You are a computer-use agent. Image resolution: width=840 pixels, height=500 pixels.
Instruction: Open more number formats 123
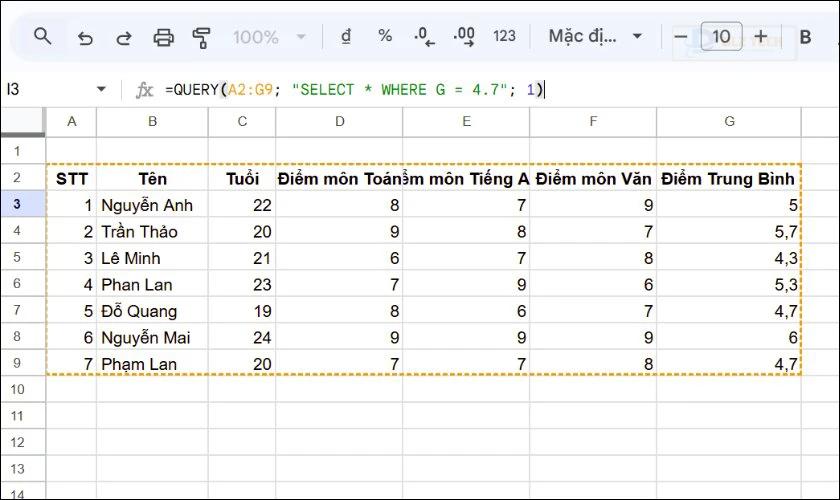point(504,36)
